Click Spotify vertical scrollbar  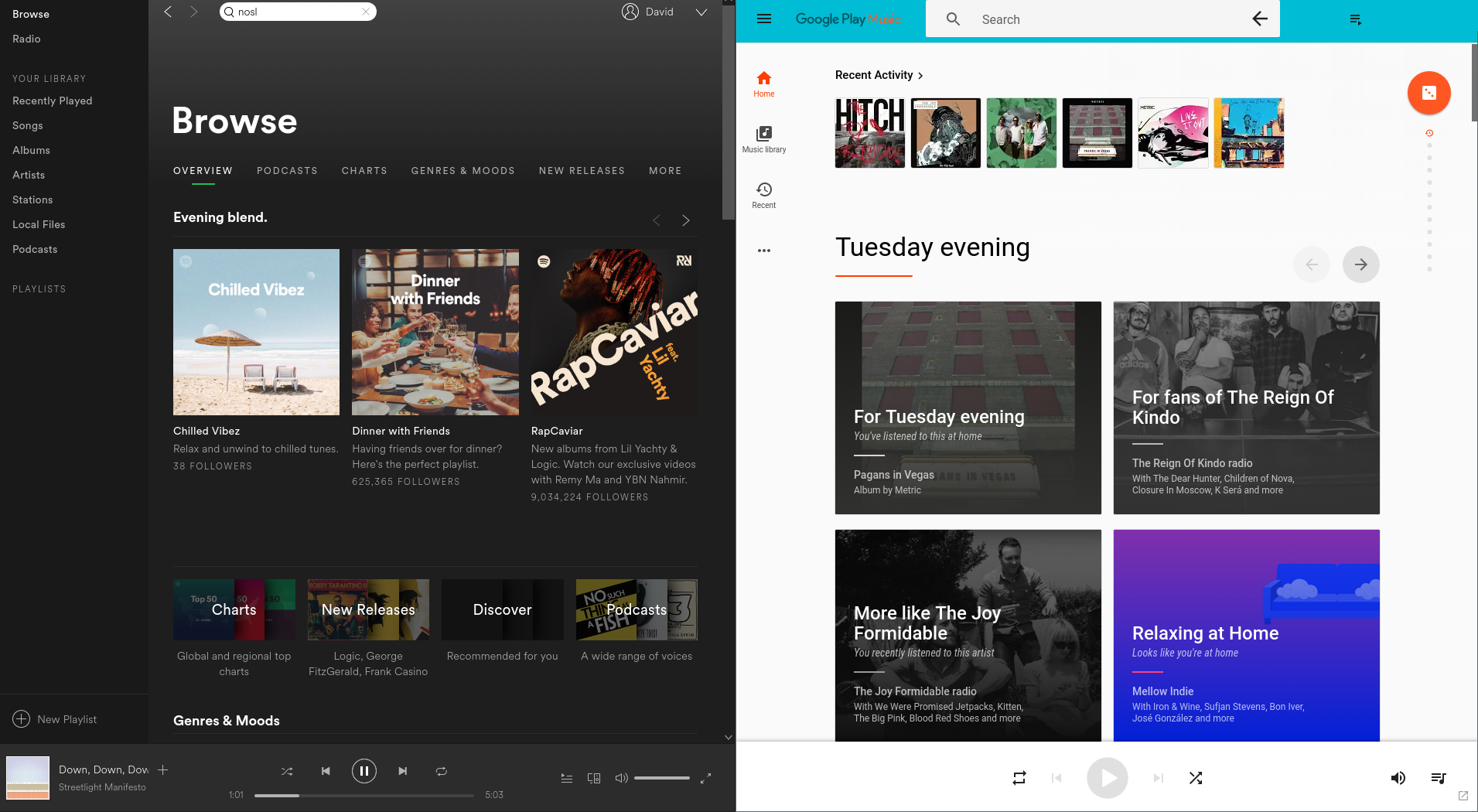click(x=728, y=112)
